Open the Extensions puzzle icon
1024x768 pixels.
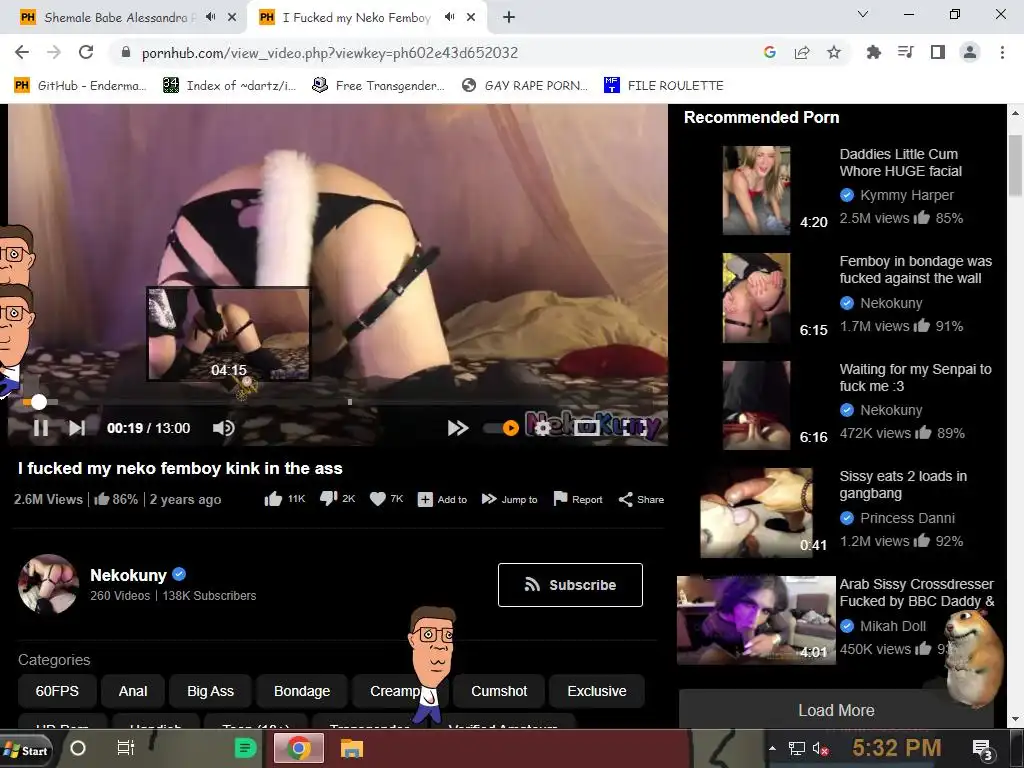[873, 52]
